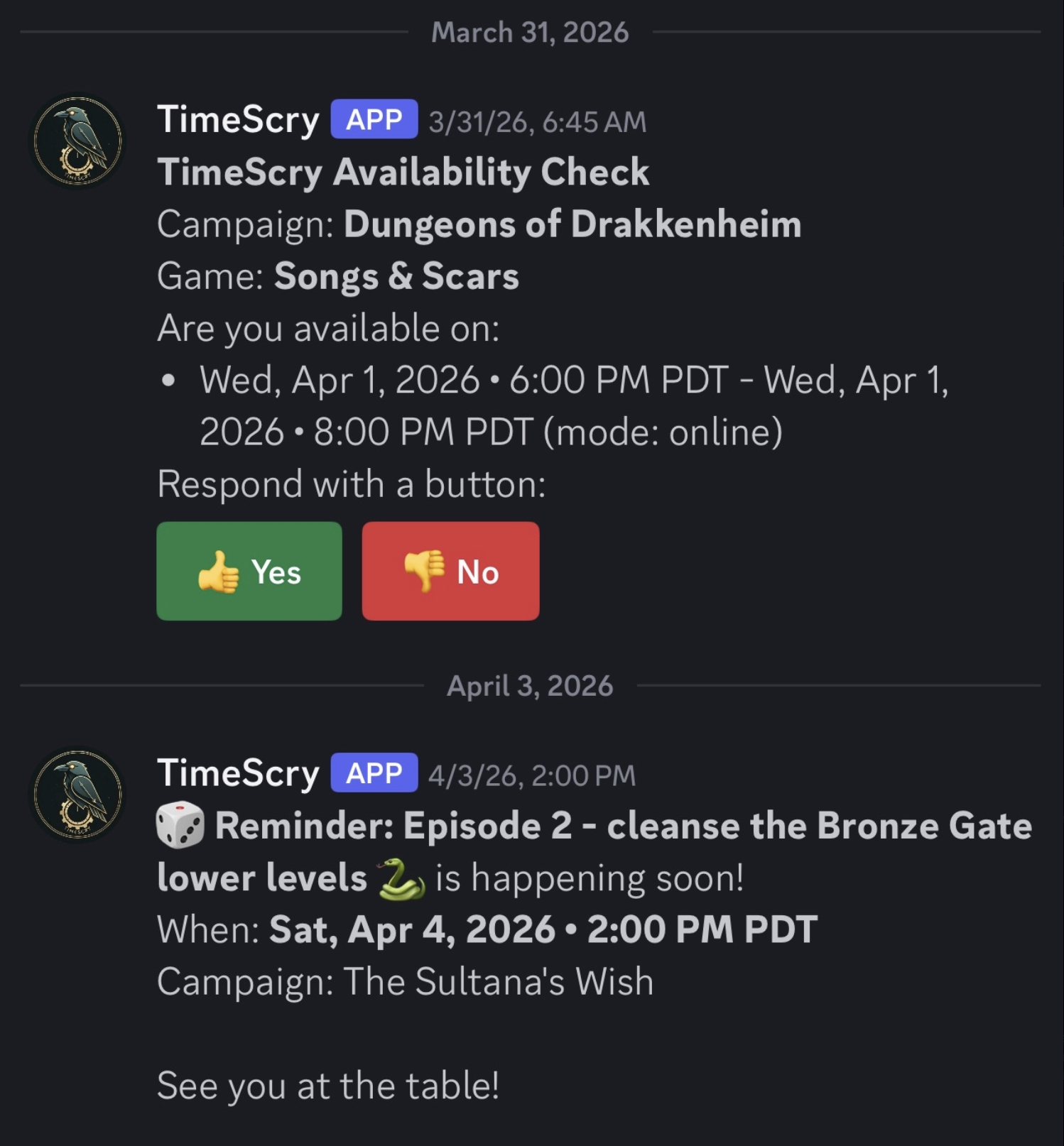Viewport: 1064px width, 1146px height.
Task: Click the thumbs-down emoji inside the No button
Action: click(x=422, y=571)
